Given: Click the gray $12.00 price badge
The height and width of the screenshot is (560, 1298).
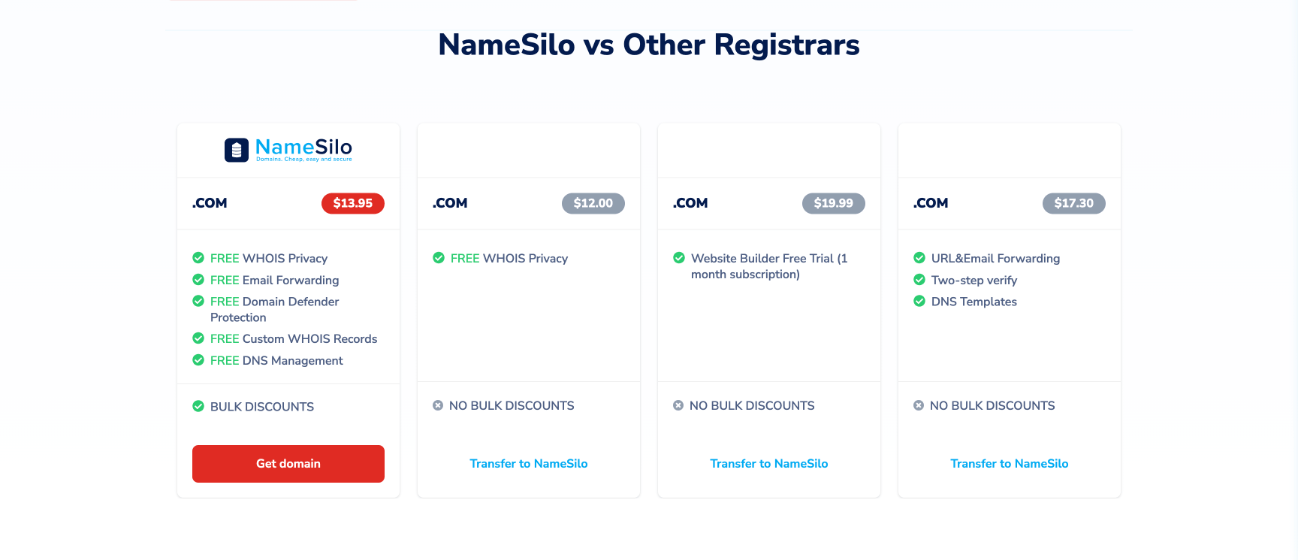Looking at the screenshot, I should [593, 203].
